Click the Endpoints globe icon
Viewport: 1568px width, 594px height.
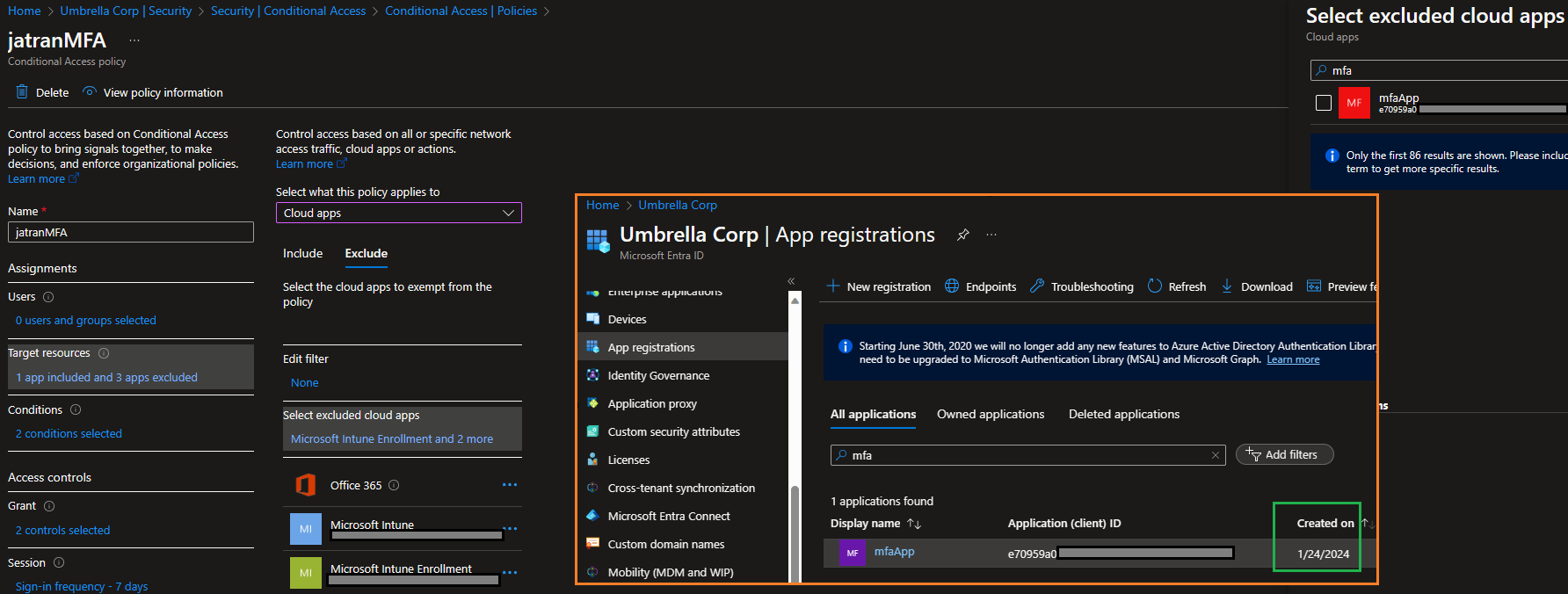tap(952, 286)
